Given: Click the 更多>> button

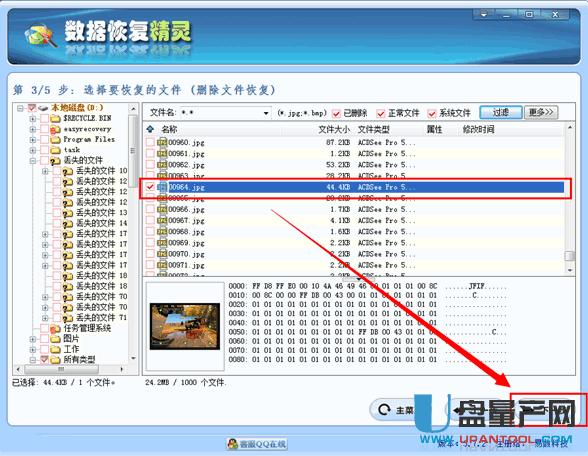Looking at the screenshot, I should coord(541,112).
